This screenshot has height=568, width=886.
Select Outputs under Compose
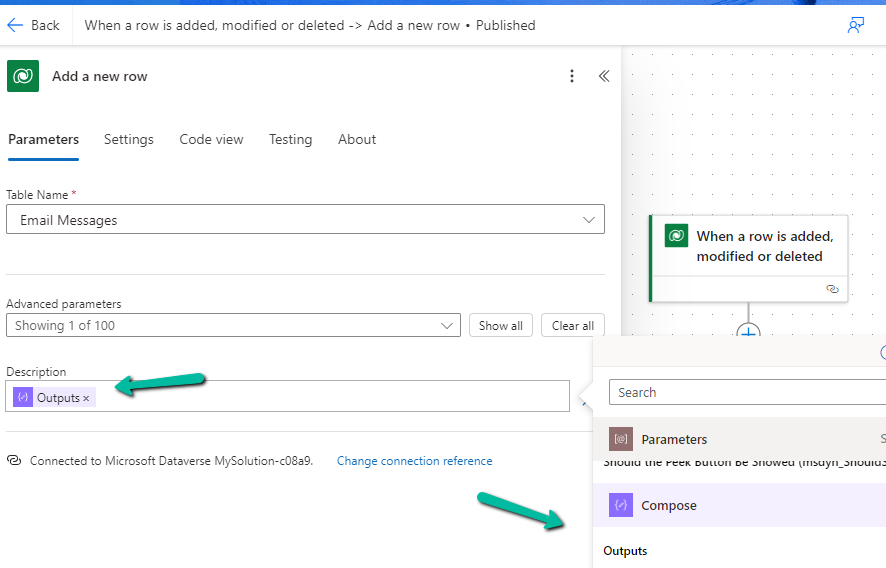tap(626, 551)
